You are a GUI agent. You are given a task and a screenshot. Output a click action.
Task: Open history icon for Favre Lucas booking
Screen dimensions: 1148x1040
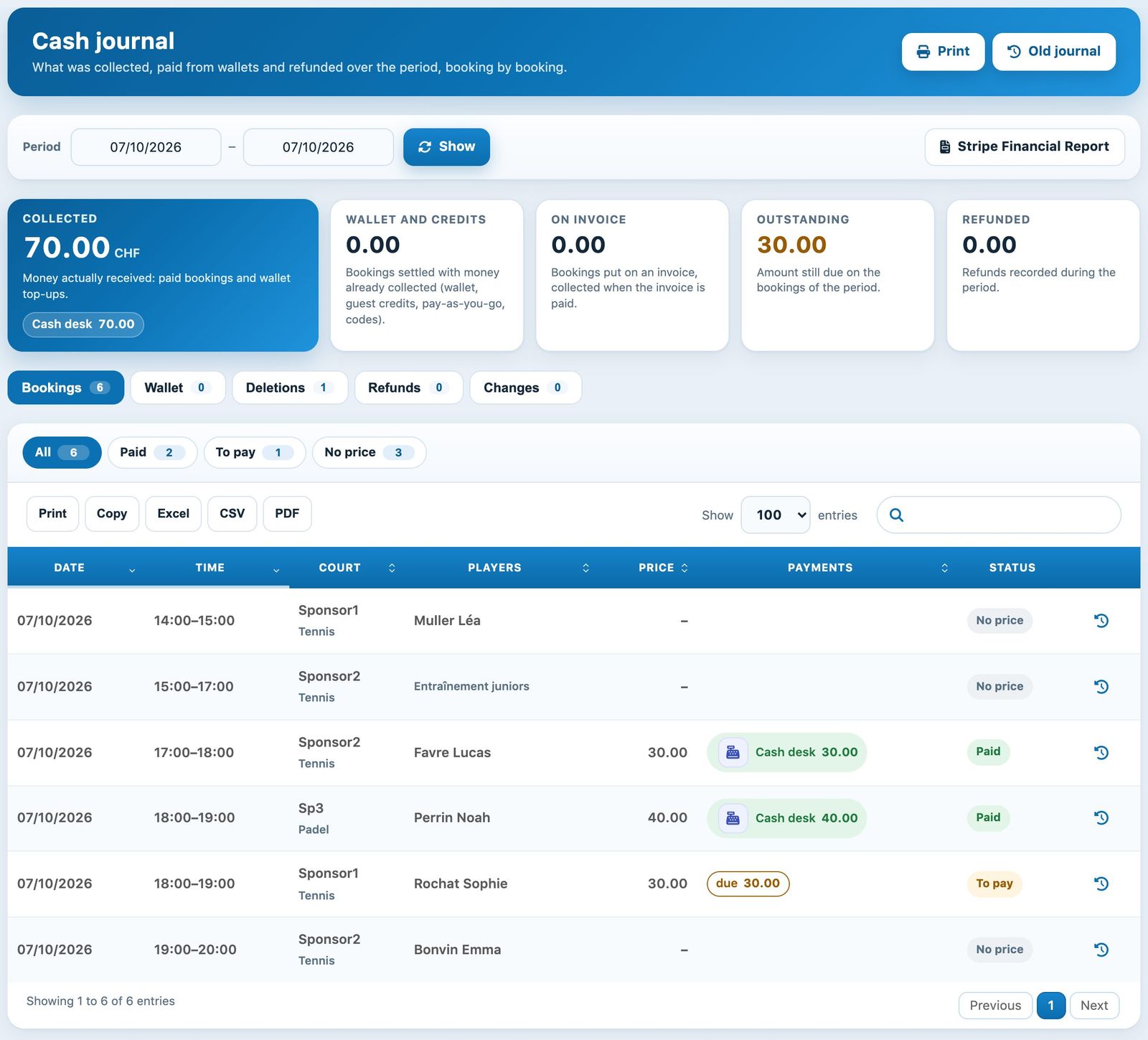tap(1101, 752)
